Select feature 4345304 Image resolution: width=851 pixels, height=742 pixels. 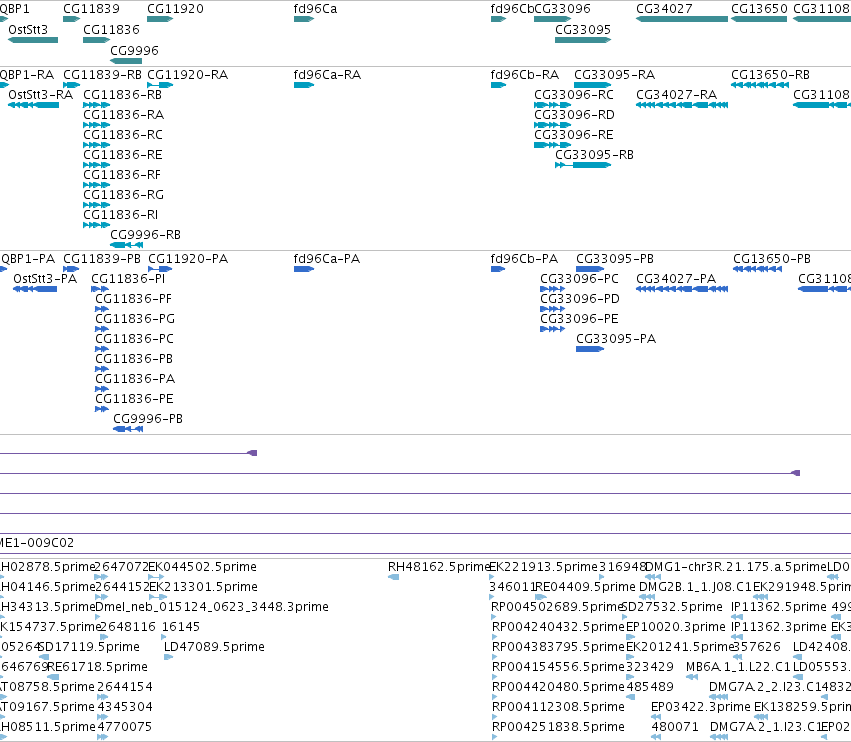click(125, 707)
